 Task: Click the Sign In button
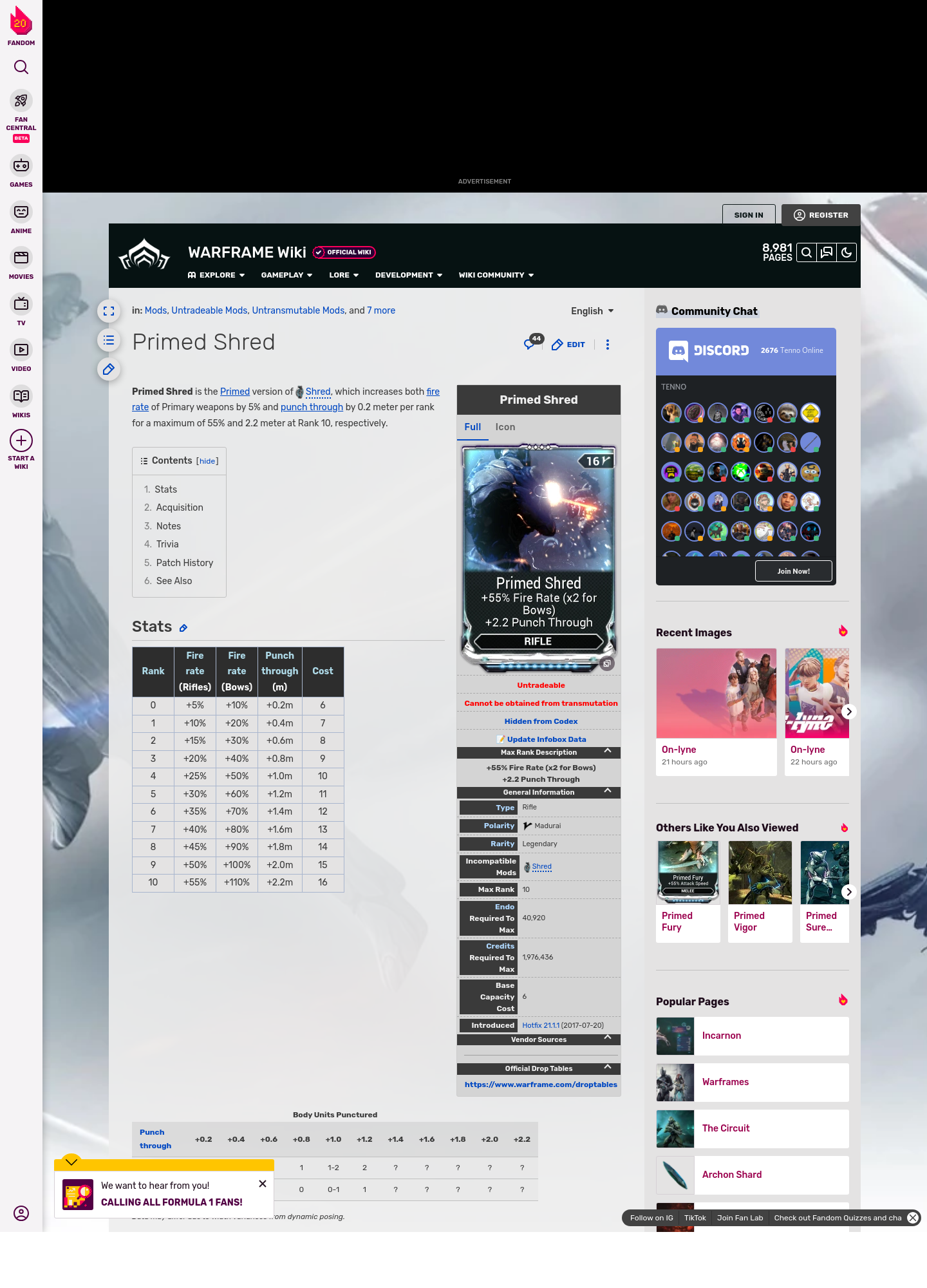749,215
